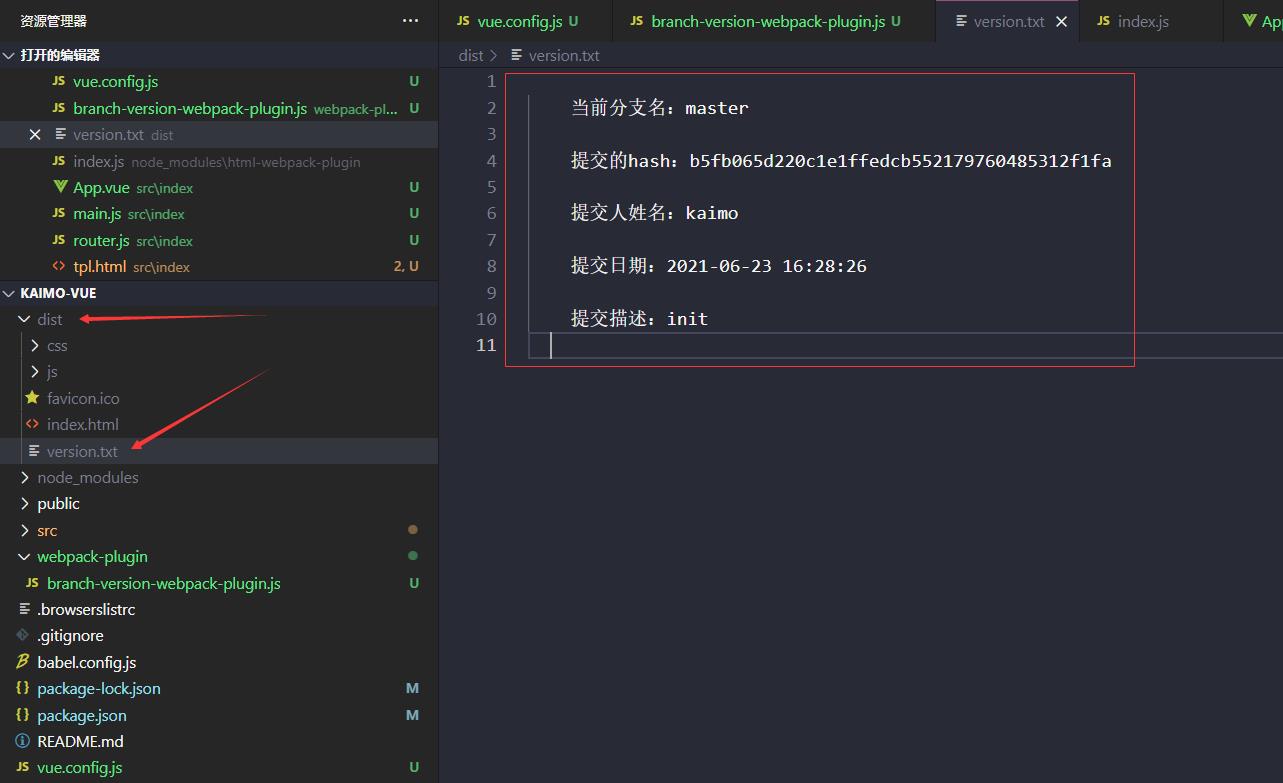Screen dimensions: 1283x783
Task: Click text file icon beside version.txt in tree
Action: (34, 451)
